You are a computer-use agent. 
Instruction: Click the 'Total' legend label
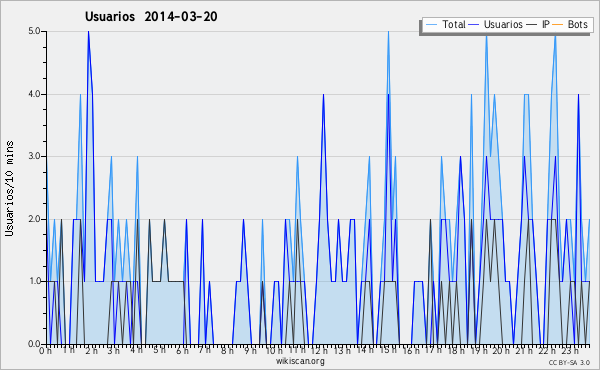coord(454,24)
